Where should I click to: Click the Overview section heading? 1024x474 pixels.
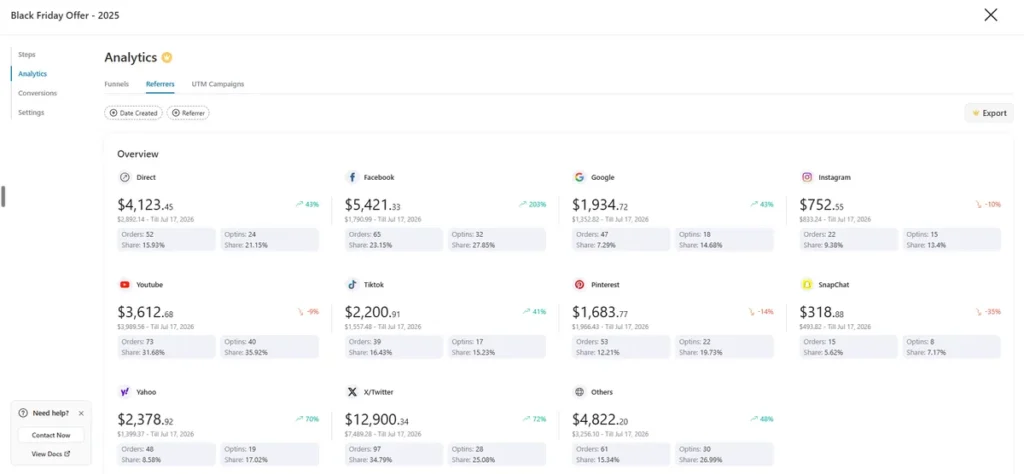[138, 154]
